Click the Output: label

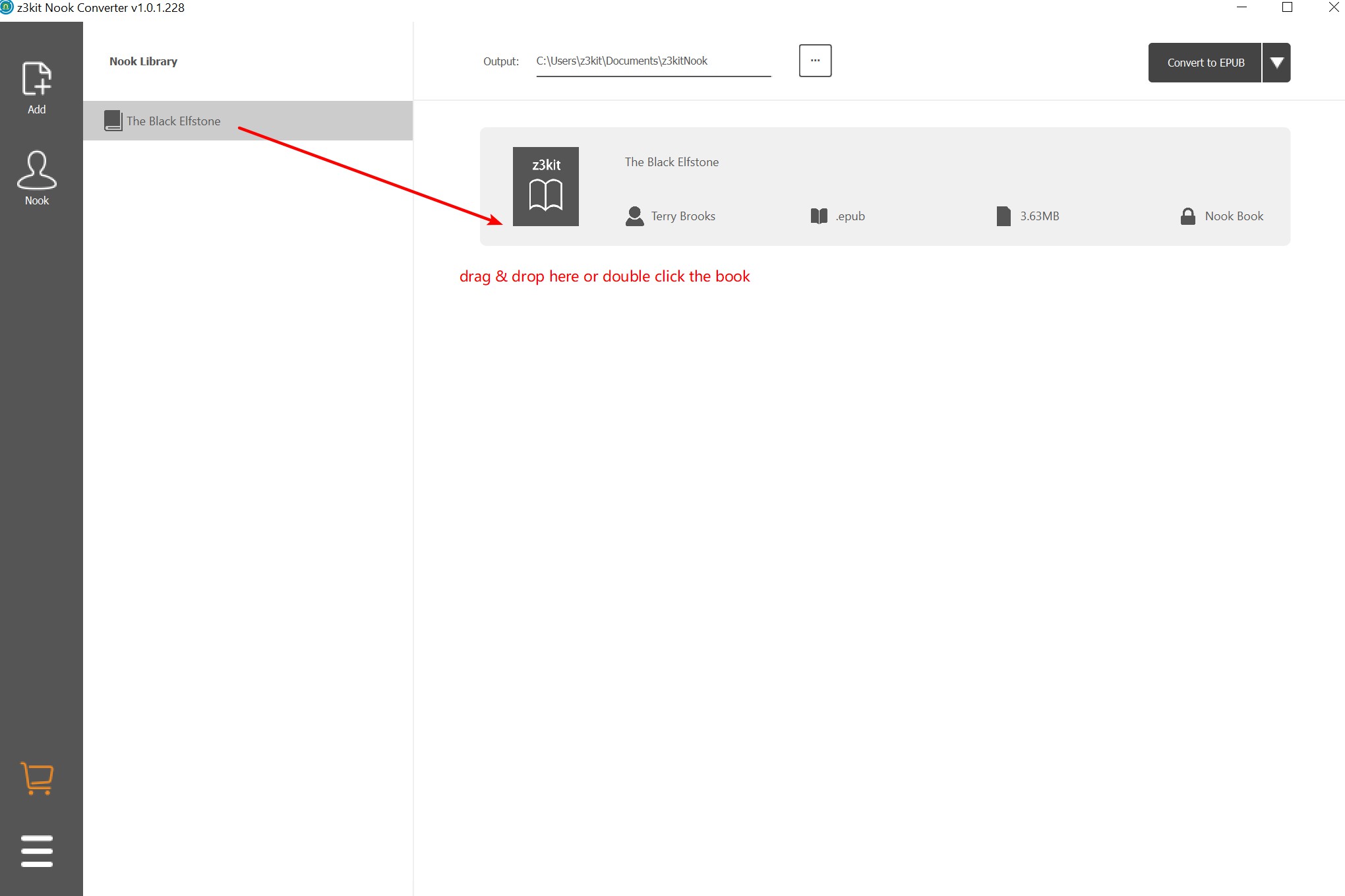pos(501,61)
